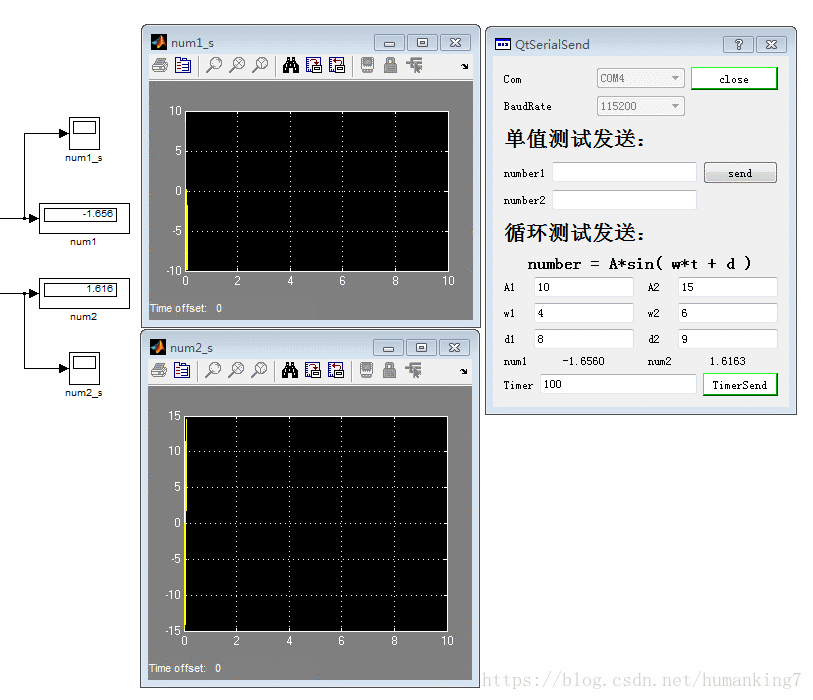The image size is (813, 700).
Task: Click toolbar overflow arrow in num2_s window
Action: pyautogui.click(x=464, y=371)
